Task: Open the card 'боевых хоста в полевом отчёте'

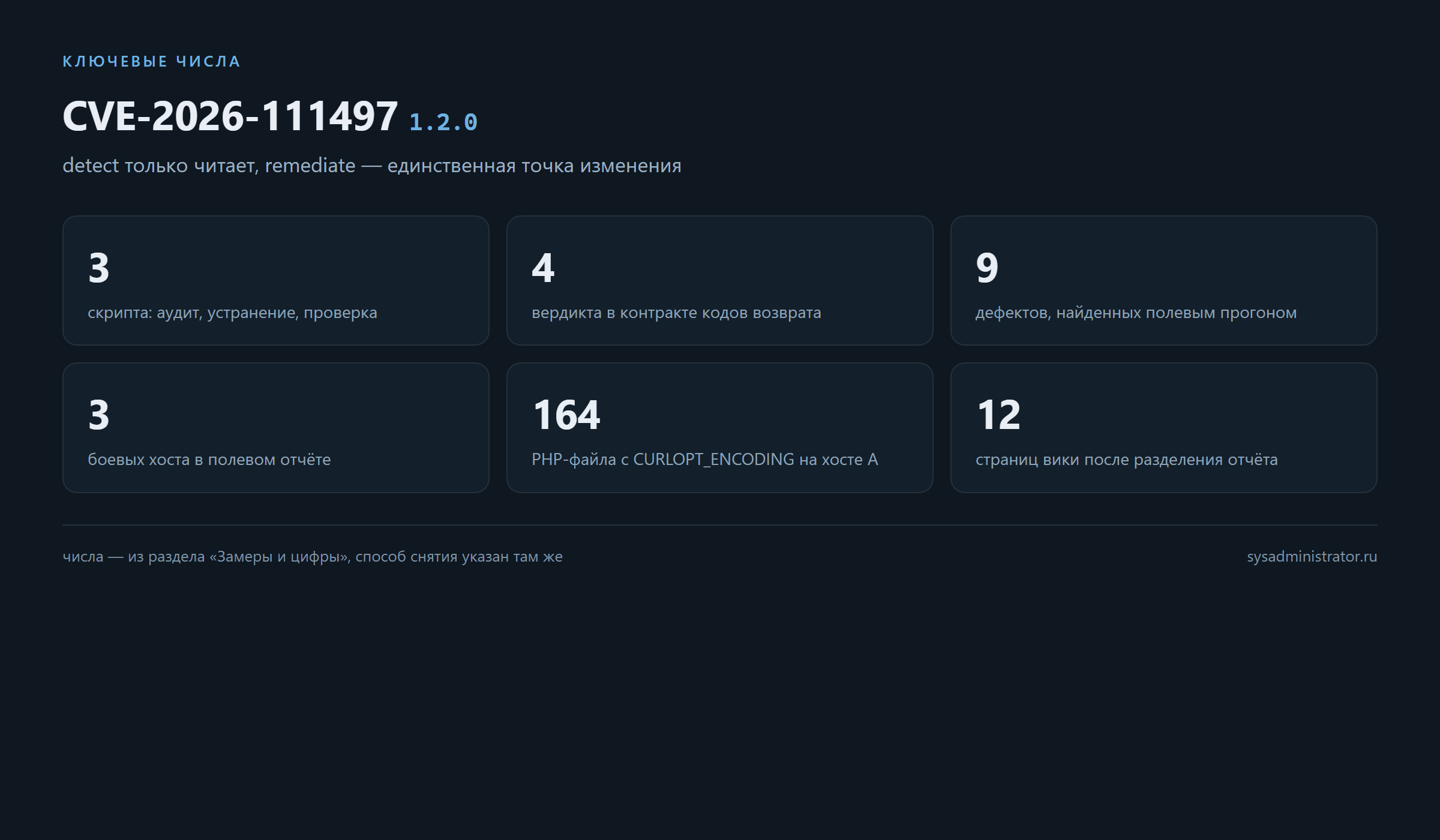Action: (276, 428)
